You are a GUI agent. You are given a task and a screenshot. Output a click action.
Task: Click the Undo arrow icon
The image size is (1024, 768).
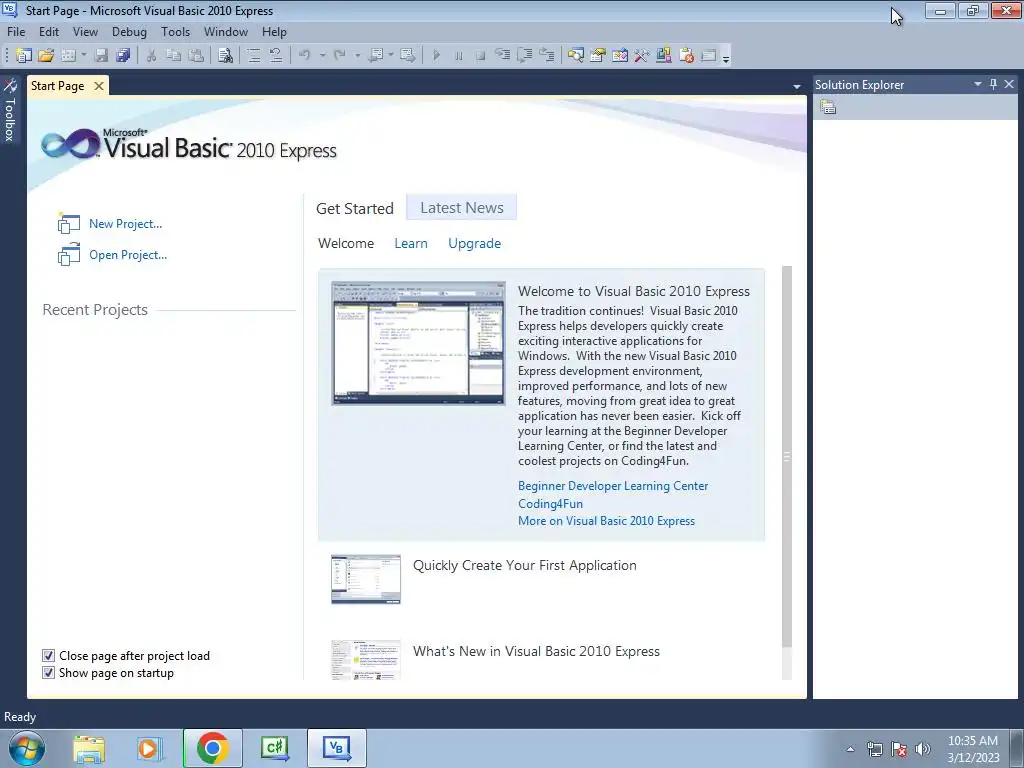[304, 56]
